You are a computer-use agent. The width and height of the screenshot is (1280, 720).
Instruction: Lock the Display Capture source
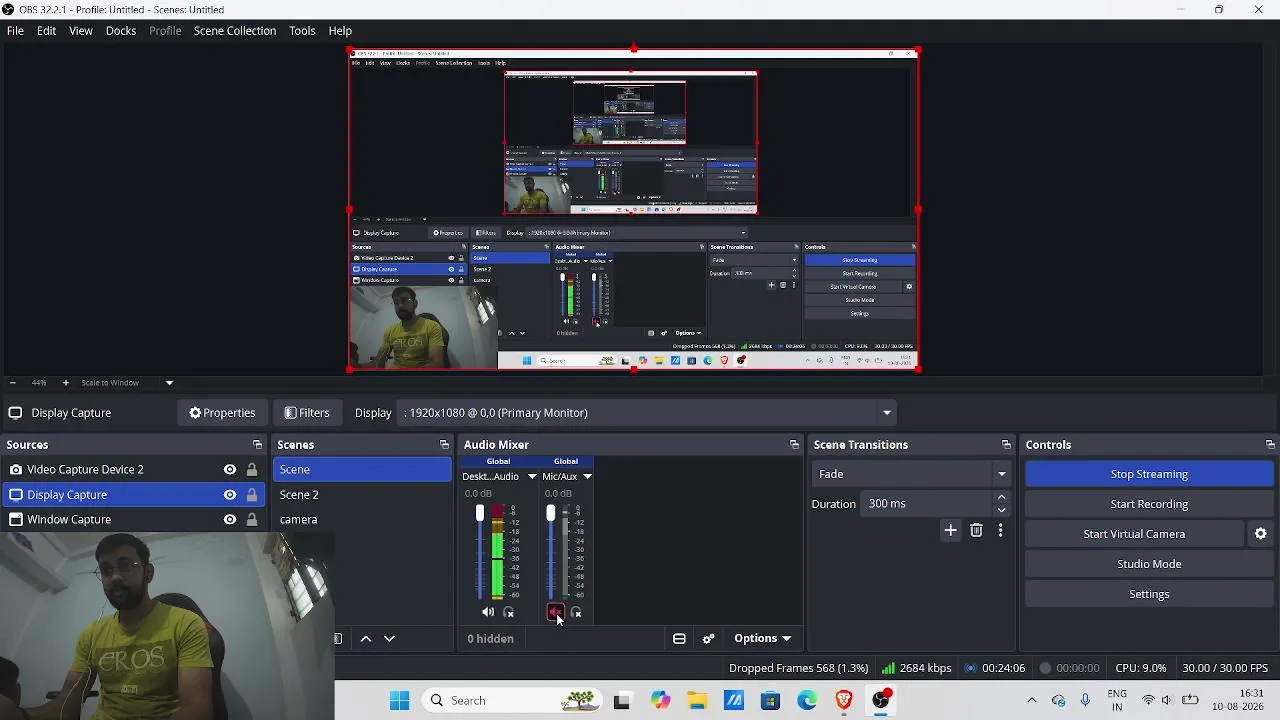tap(252, 495)
